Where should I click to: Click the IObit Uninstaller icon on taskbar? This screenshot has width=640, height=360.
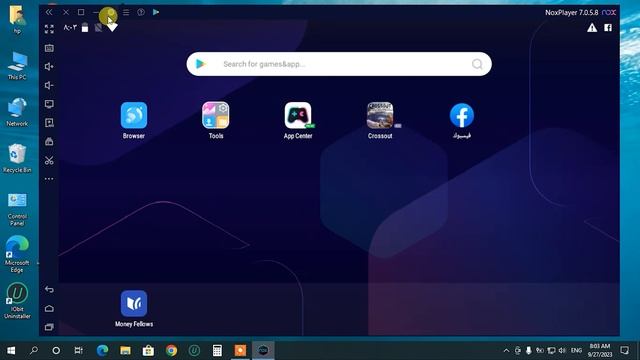(194, 350)
